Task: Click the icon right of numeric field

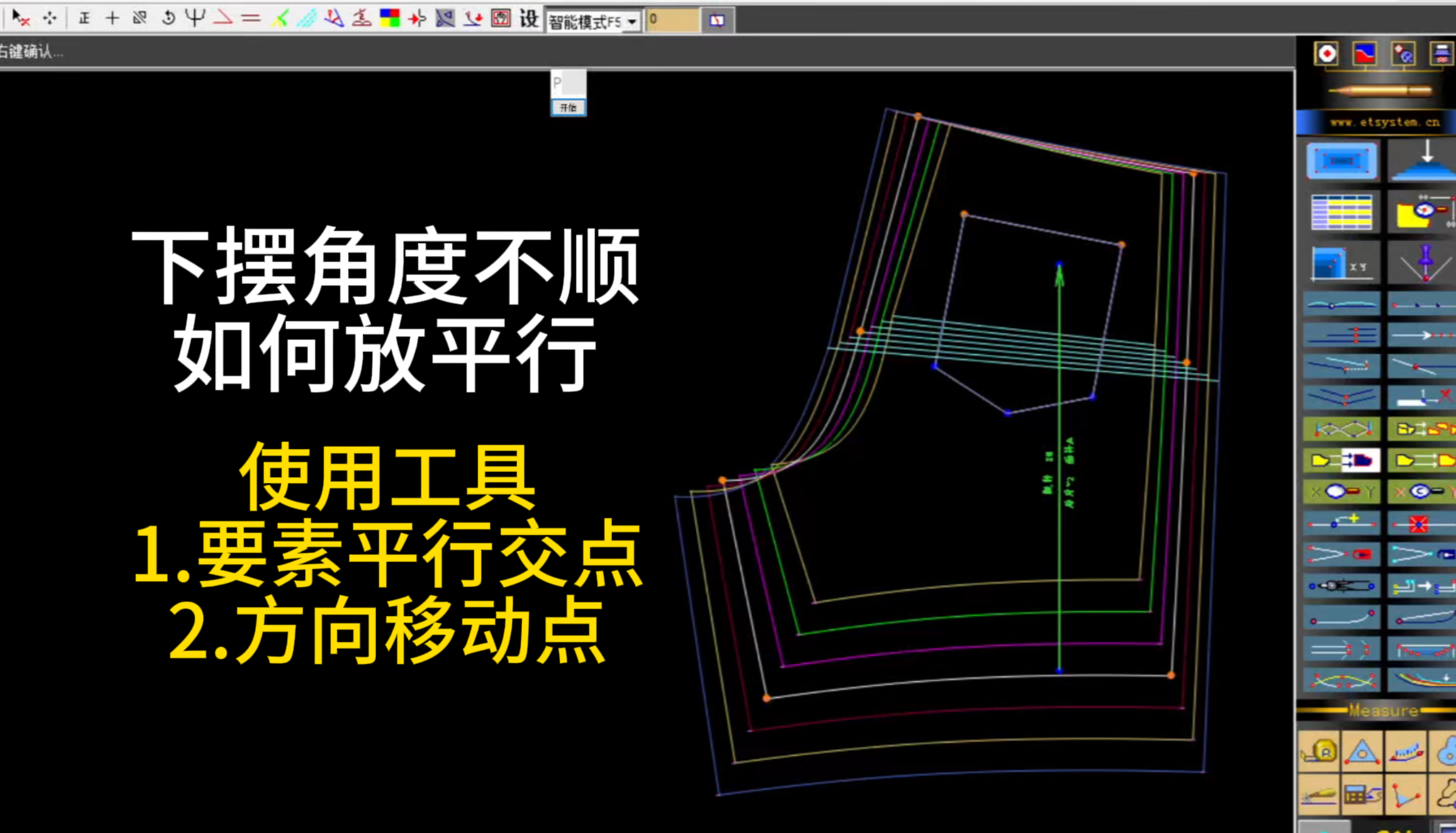Action: pos(717,21)
